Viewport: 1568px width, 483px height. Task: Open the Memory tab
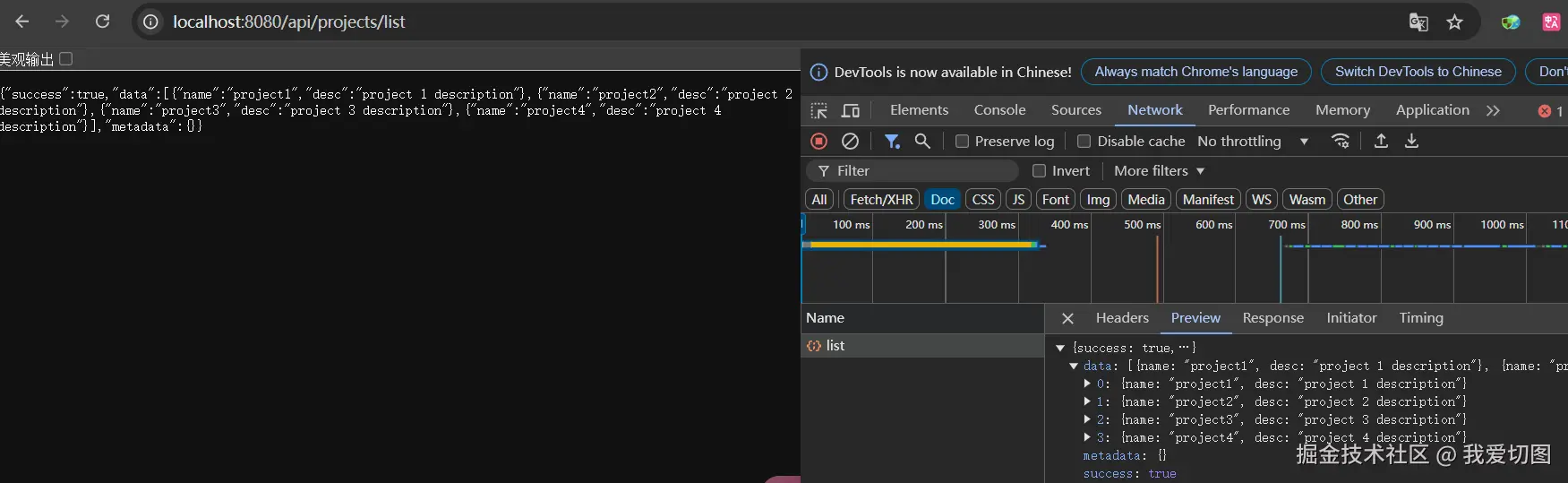pos(1342,110)
